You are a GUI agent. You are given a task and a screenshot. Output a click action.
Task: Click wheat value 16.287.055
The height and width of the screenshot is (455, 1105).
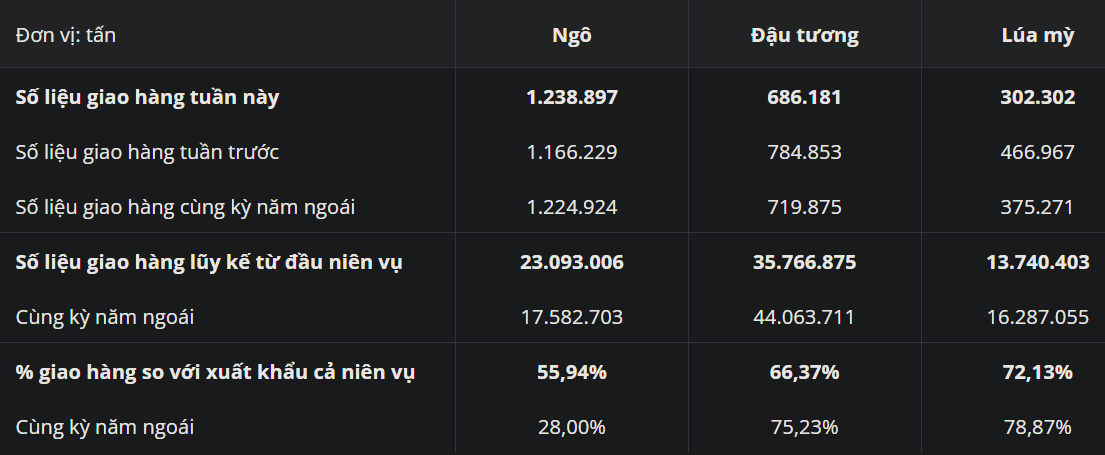[1038, 317]
